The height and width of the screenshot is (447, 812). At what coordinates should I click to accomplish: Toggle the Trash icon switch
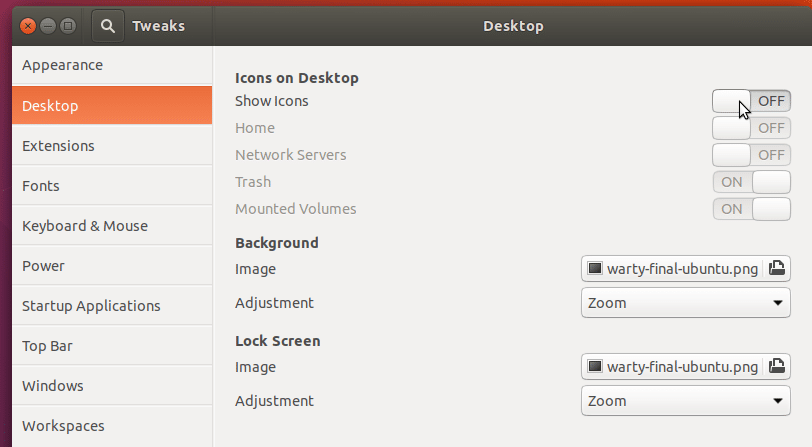(751, 182)
